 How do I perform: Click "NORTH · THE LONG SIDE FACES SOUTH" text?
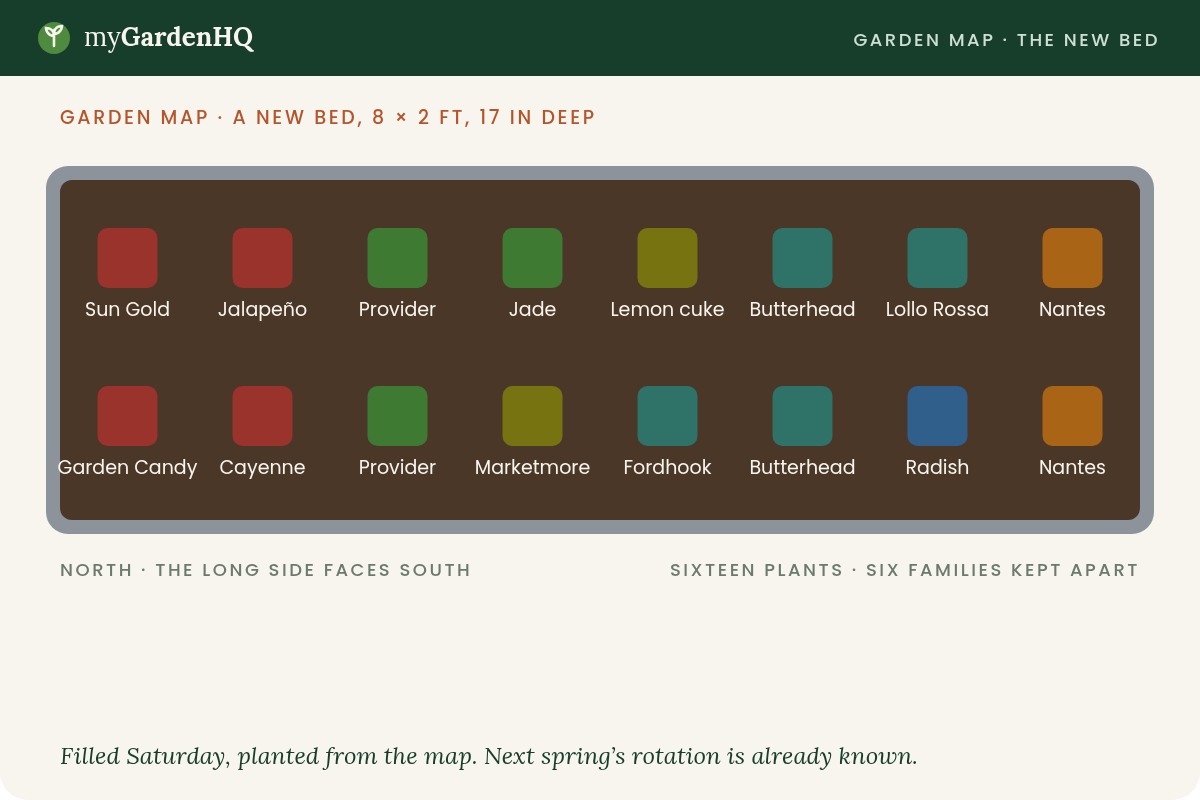pyautogui.click(x=265, y=570)
